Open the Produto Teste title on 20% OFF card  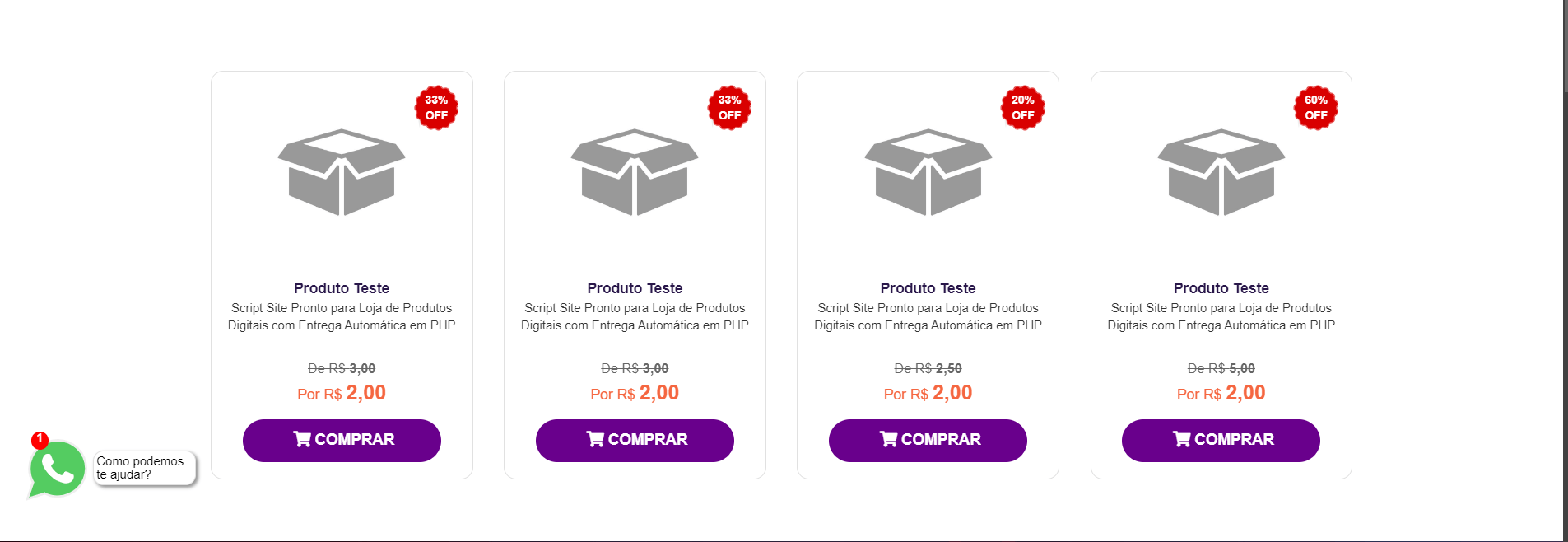(928, 288)
